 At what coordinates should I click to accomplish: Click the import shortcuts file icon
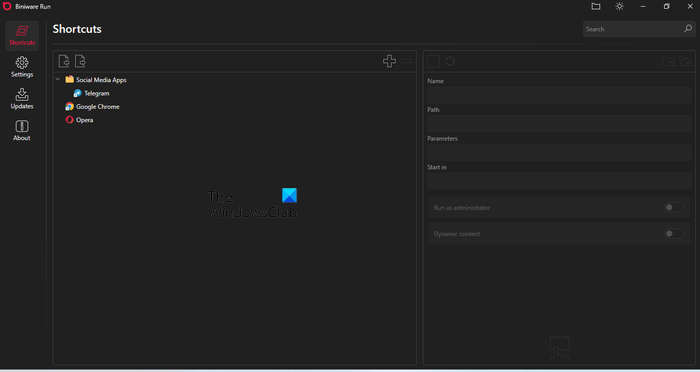coord(64,61)
